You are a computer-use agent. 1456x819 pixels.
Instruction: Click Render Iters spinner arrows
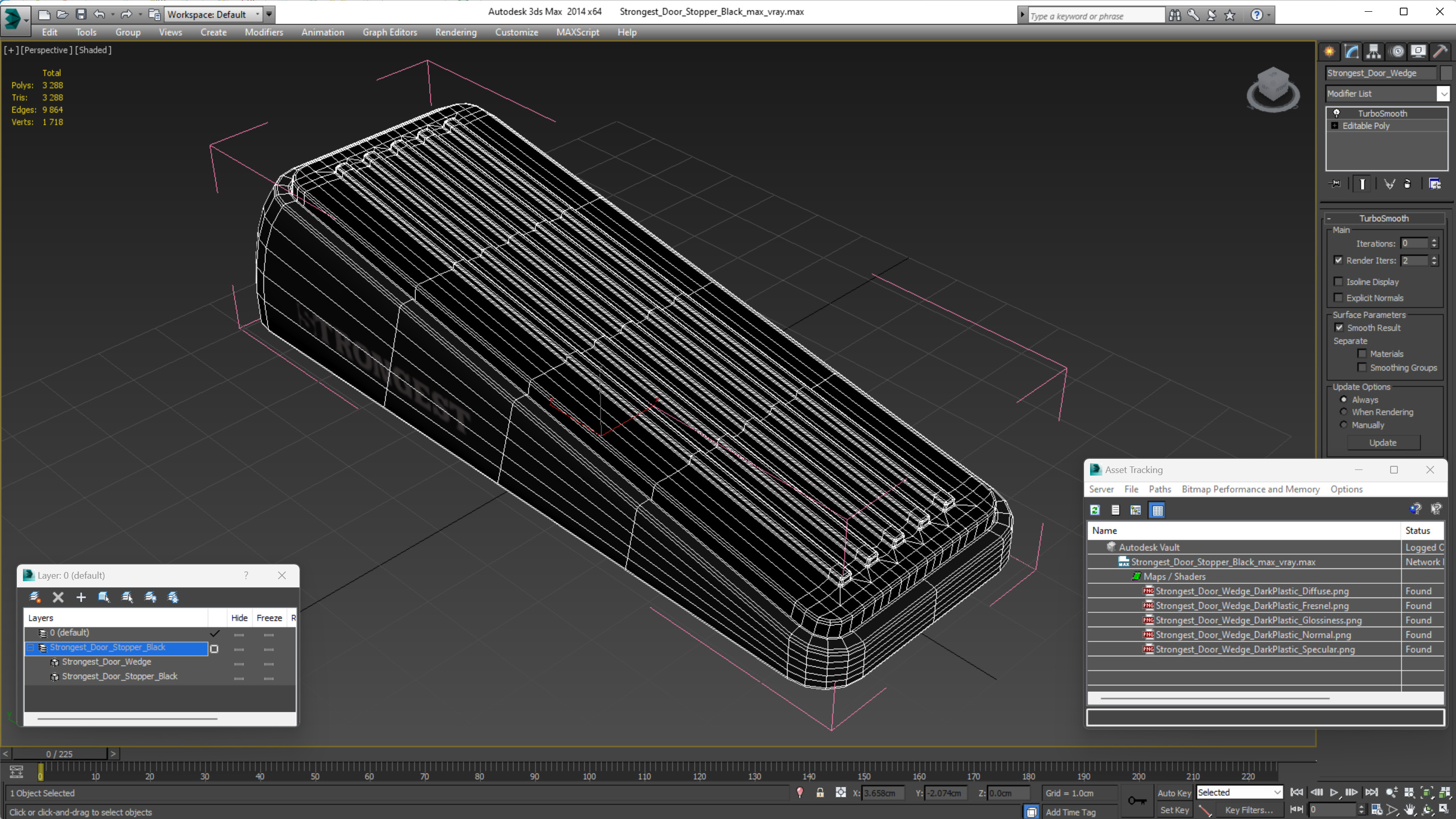tap(1434, 261)
